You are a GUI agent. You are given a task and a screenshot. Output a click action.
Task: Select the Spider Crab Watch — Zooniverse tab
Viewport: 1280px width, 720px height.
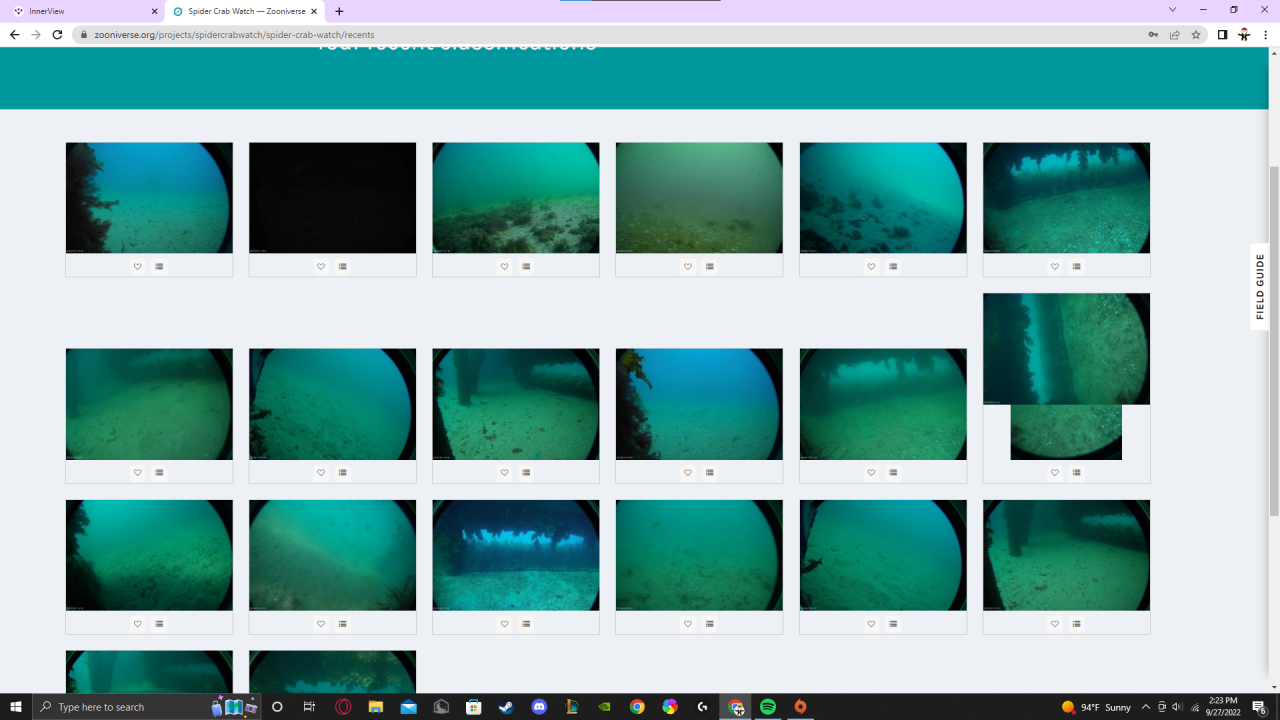pyautogui.click(x=244, y=11)
